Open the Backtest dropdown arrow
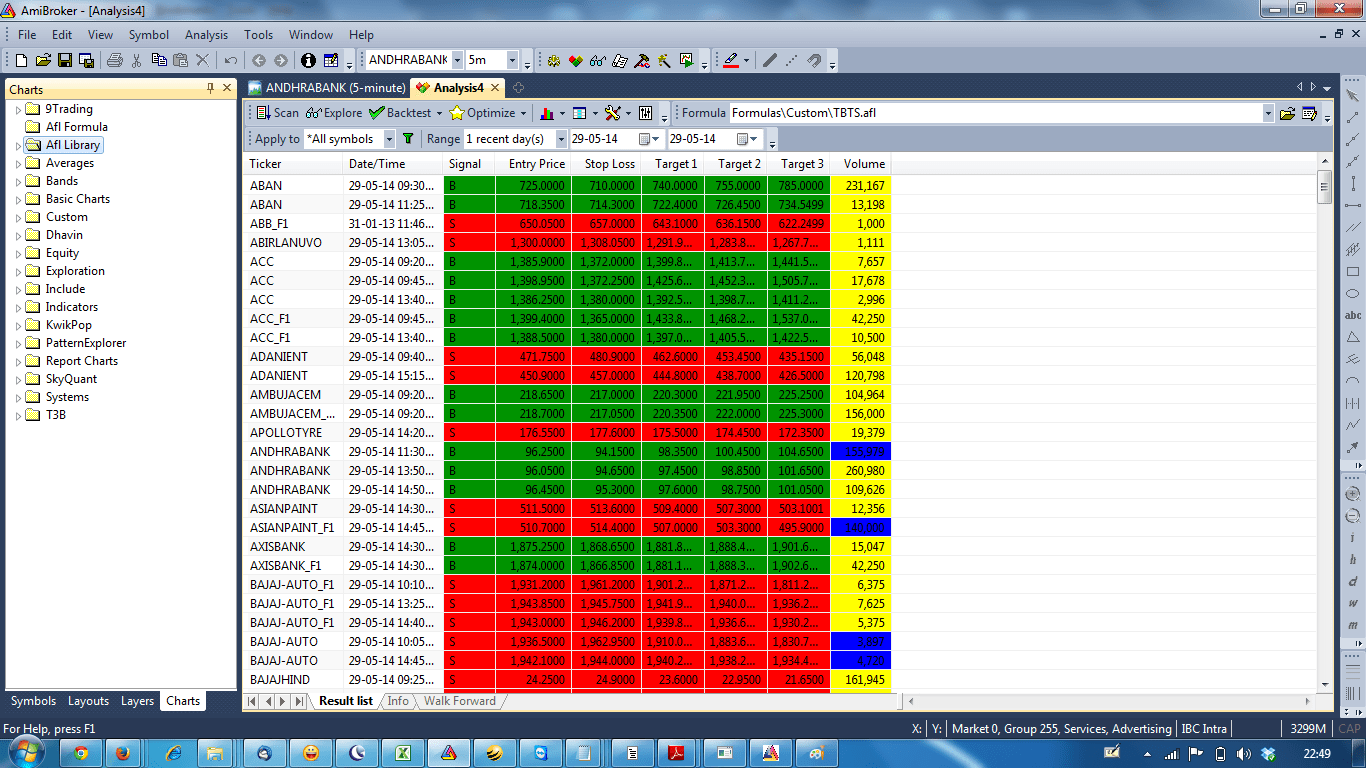The height and width of the screenshot is (768, 1366). tap(439, 113)
